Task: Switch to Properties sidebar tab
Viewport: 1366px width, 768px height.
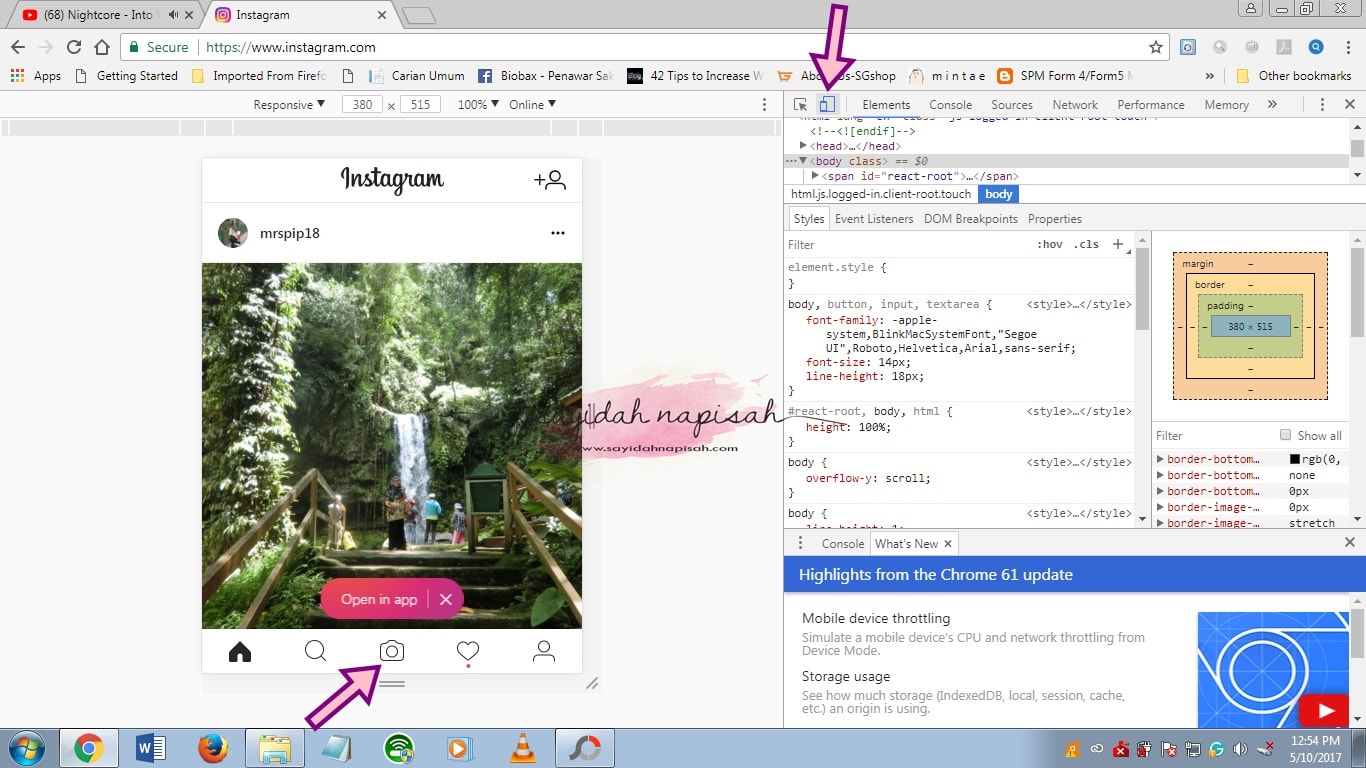Action: point(1055,219)
